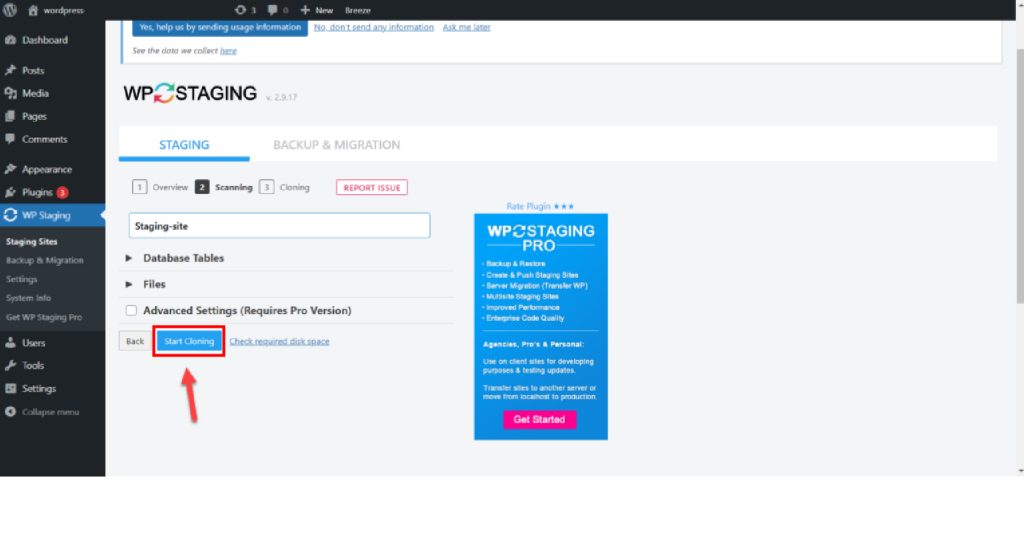Screen dimensions: 1024x542
Task: Open the wordpress site home icon
Action: coord(33,10)
